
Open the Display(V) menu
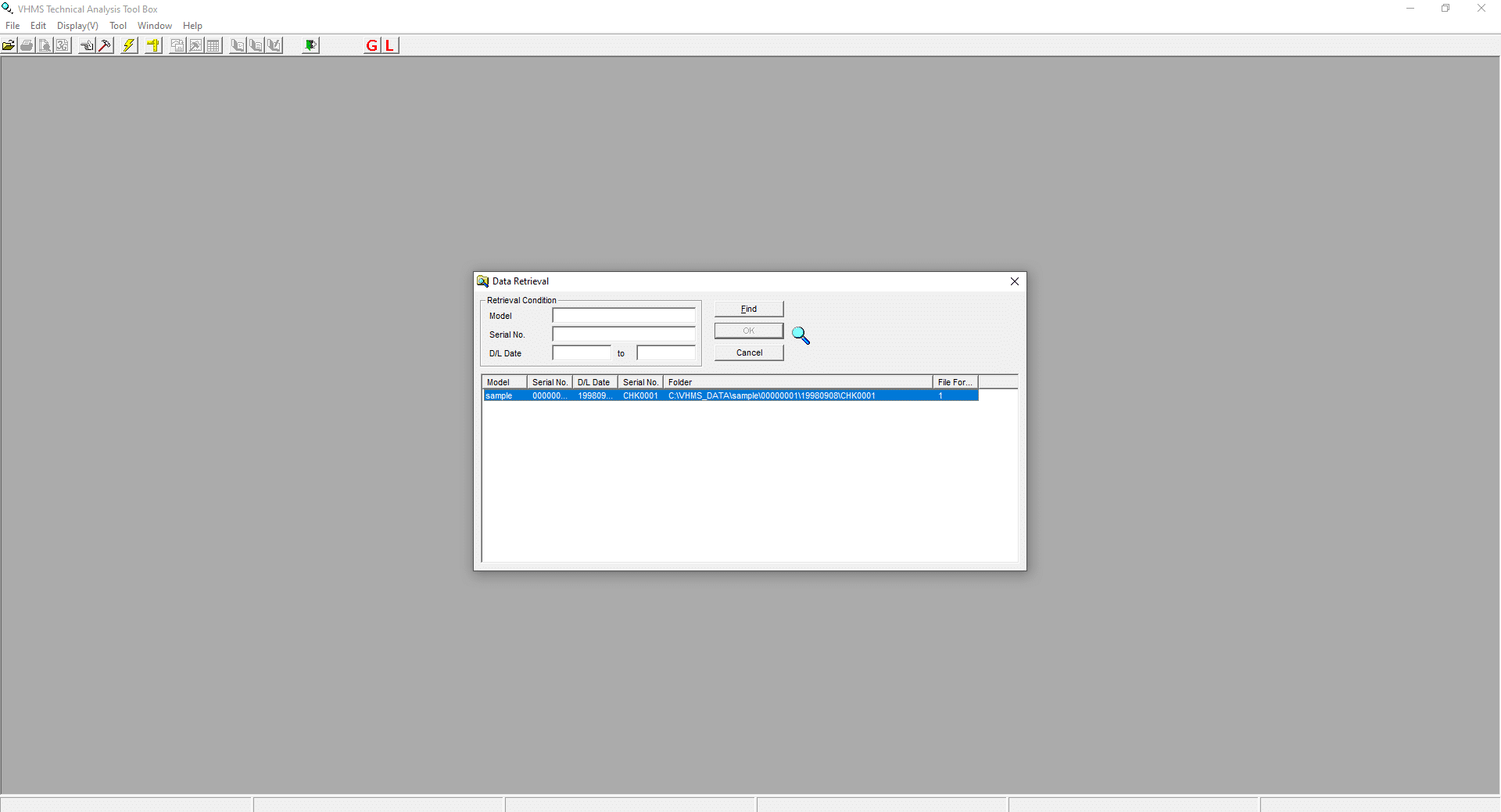77,26
